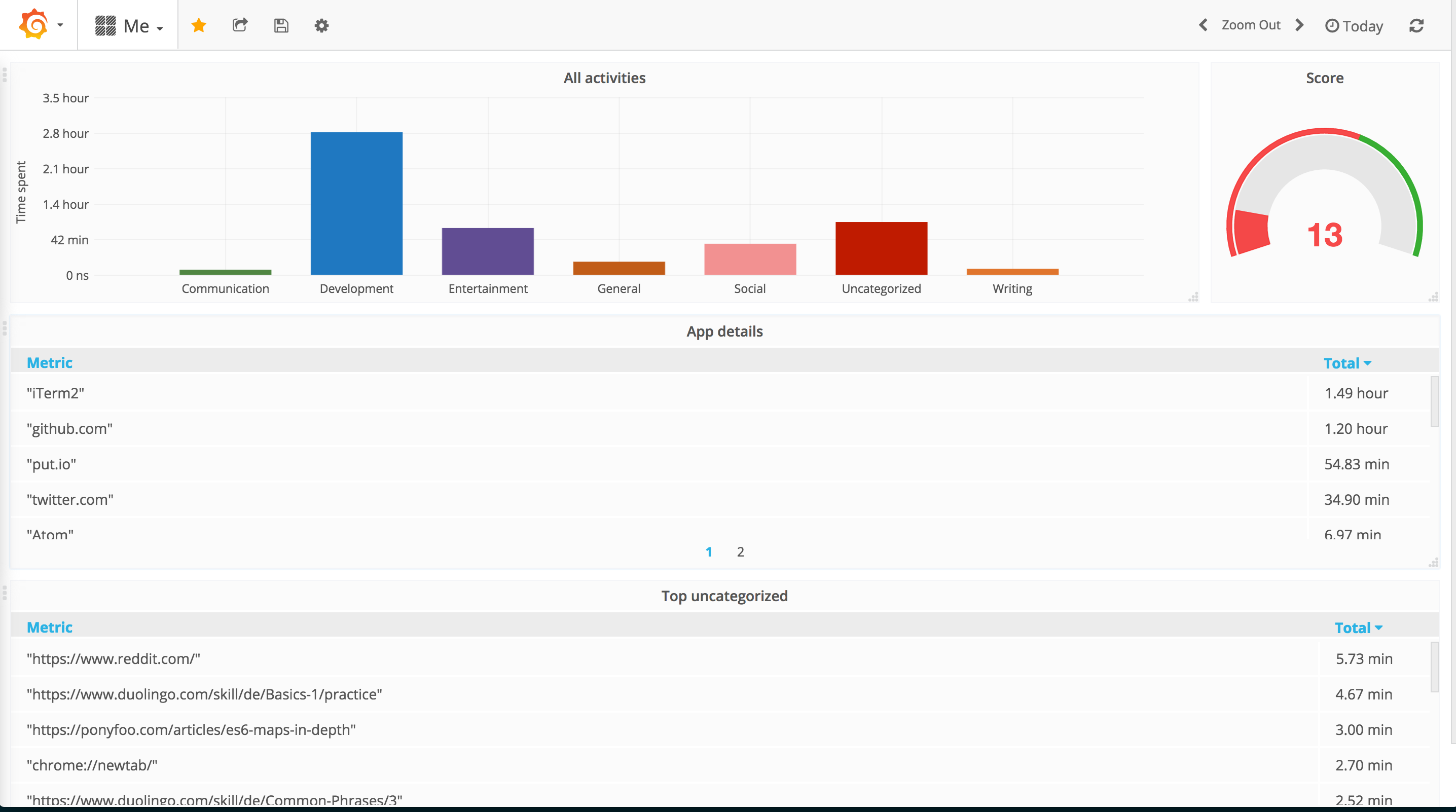The width and height of the screenshot is (1456, 812).
Task: Open dashboard settings gear
Action: click(x=321, y=25)
